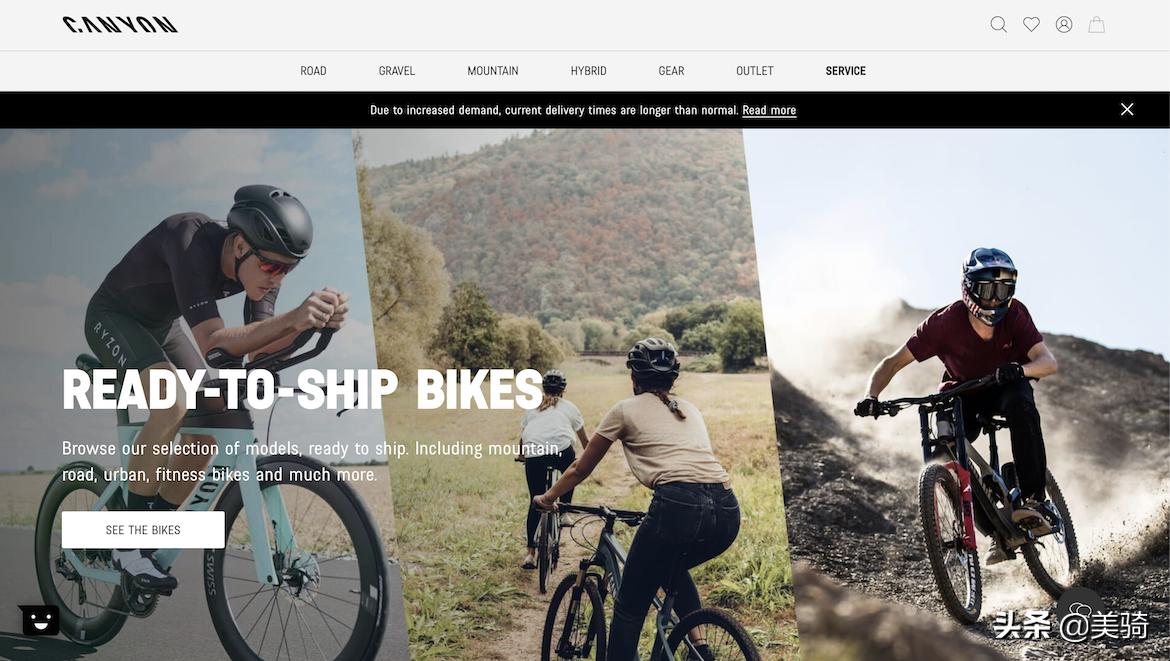Open the Service menu
The height and width of the screenshot is (661, 1170).
(845, 71)
